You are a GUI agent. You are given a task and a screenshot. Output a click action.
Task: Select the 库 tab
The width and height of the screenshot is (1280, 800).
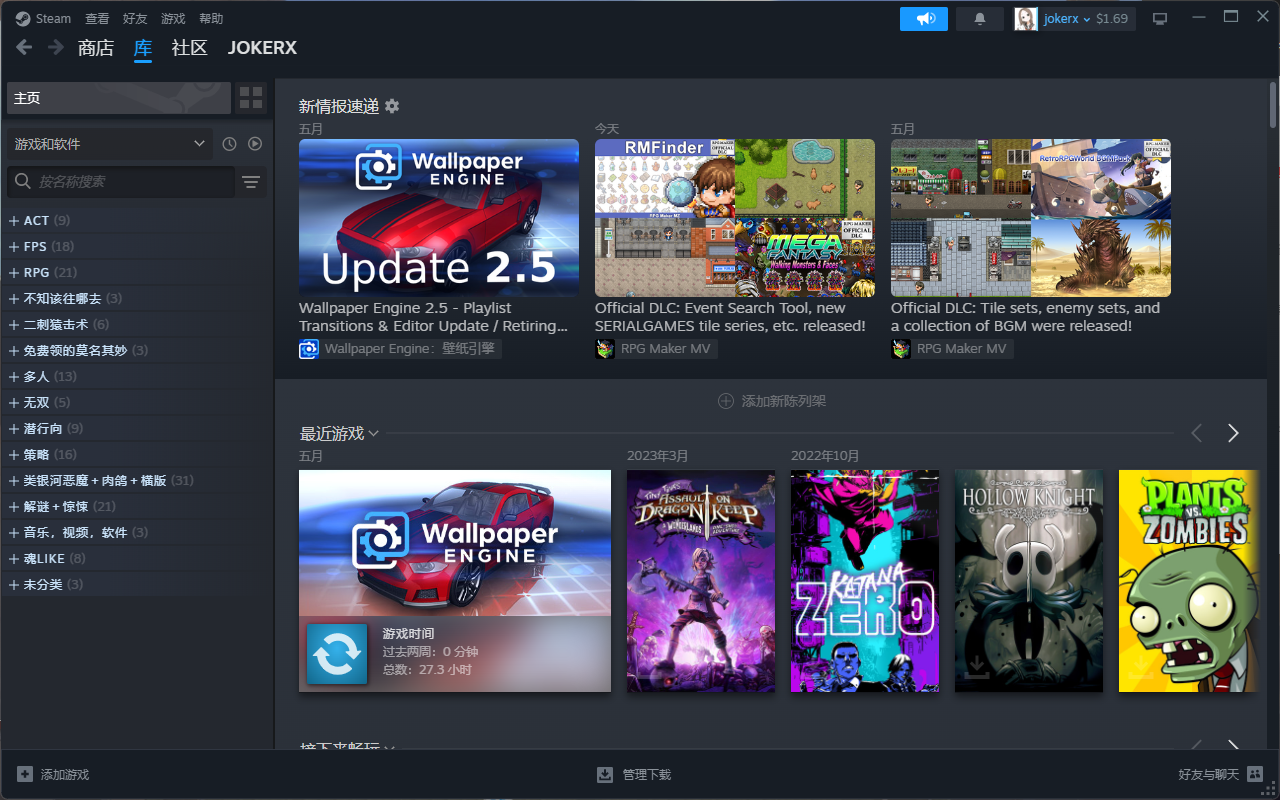143,48
